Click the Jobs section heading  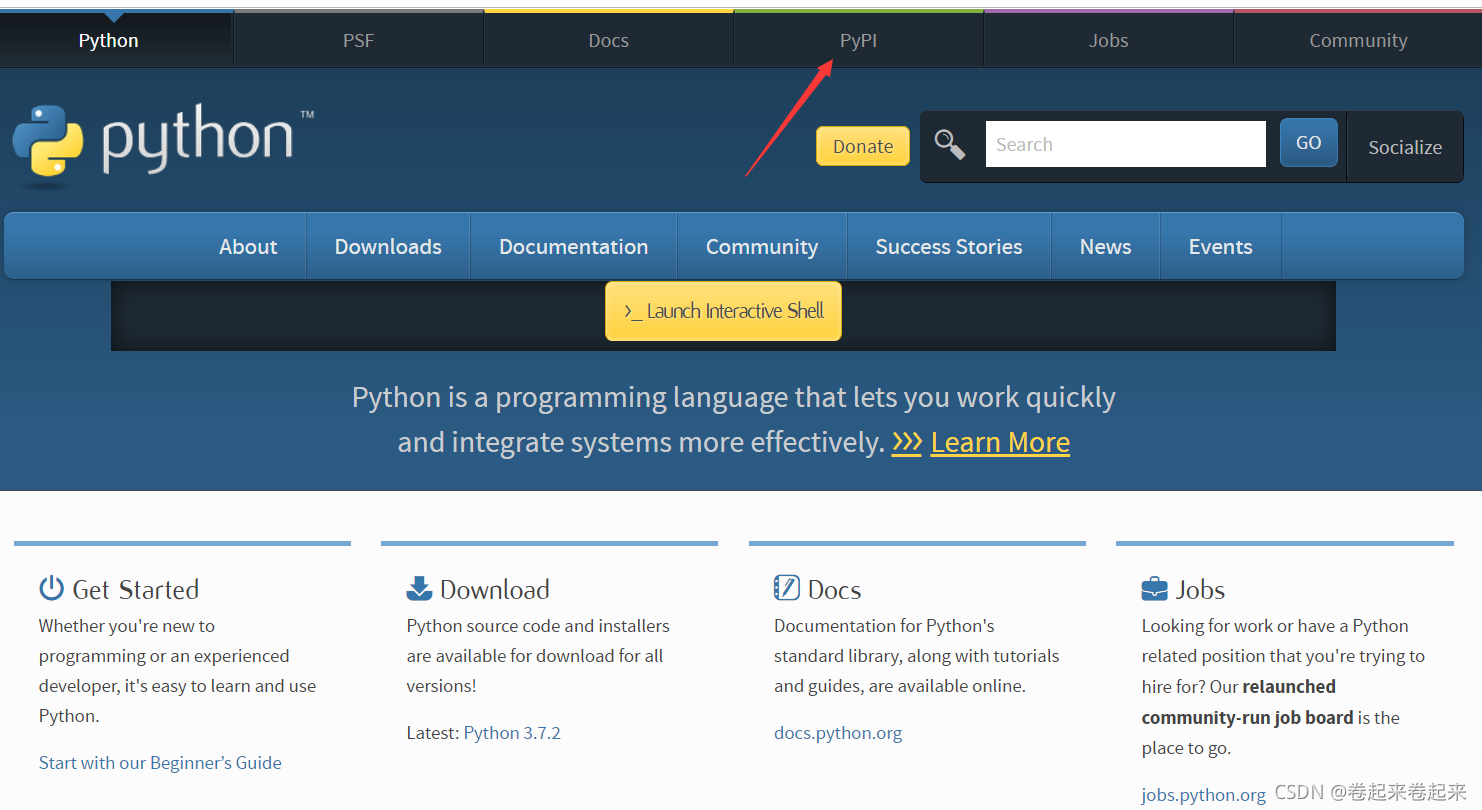click(x=1200, y=590)
